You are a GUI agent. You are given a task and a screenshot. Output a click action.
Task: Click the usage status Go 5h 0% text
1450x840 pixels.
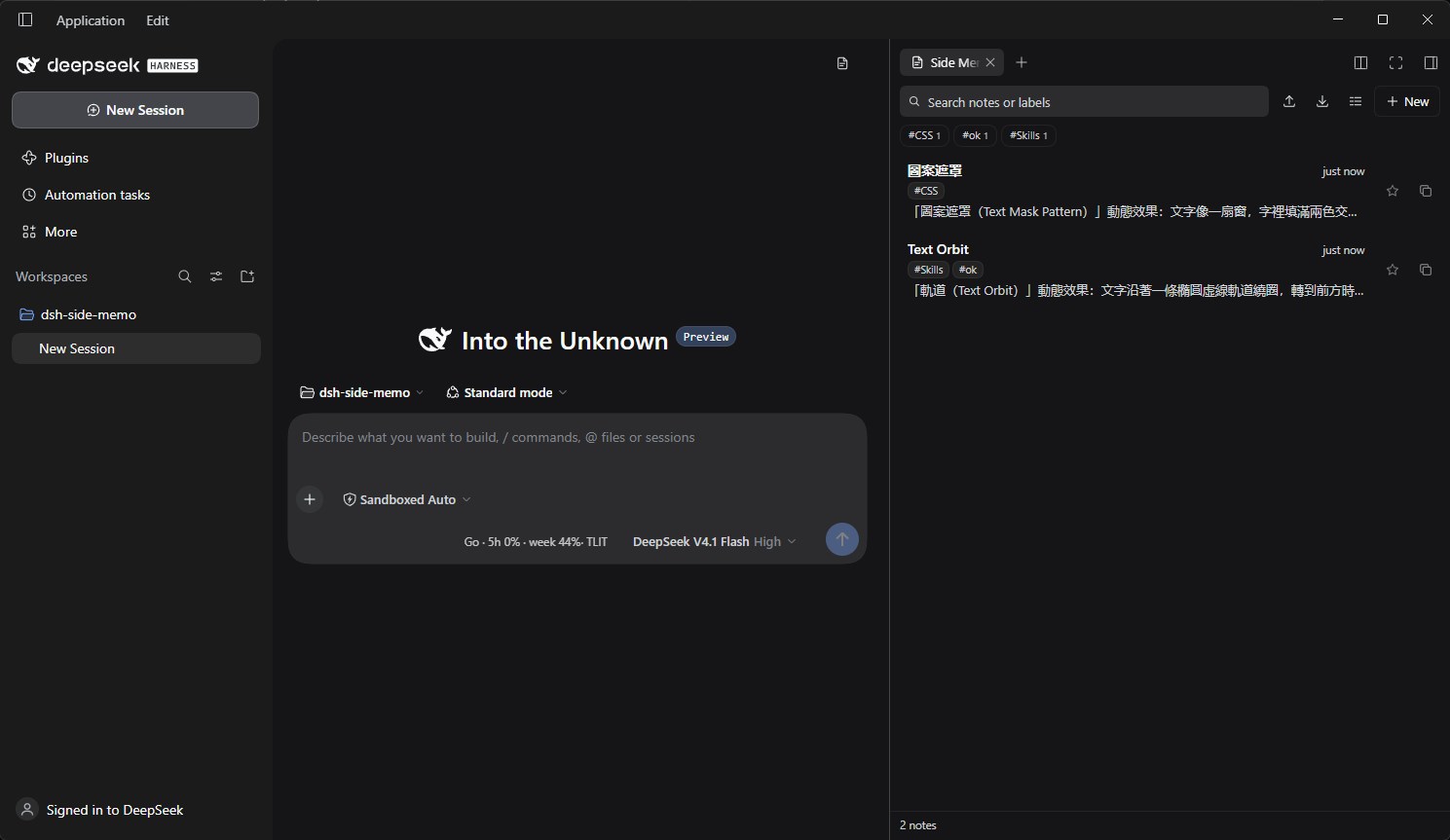click(x=536, y=542)
